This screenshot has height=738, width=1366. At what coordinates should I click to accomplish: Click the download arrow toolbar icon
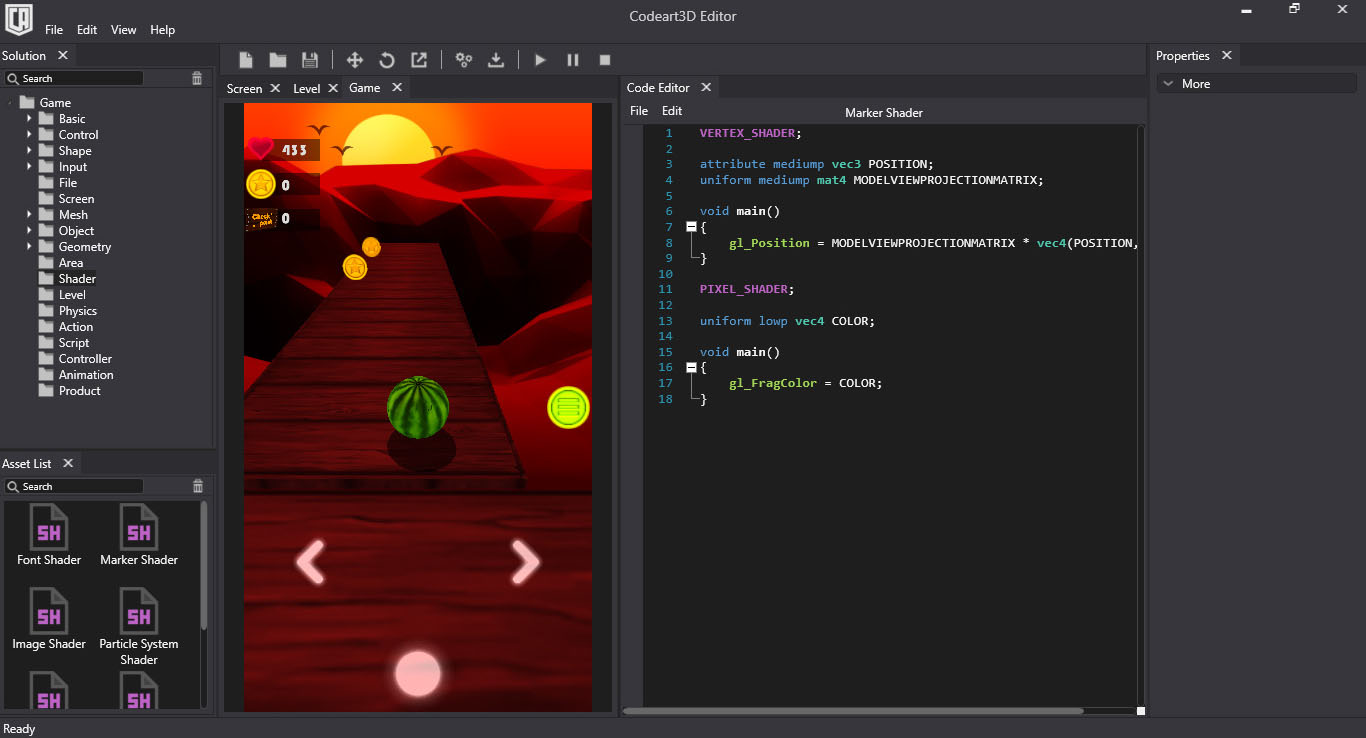pos(496,60)
